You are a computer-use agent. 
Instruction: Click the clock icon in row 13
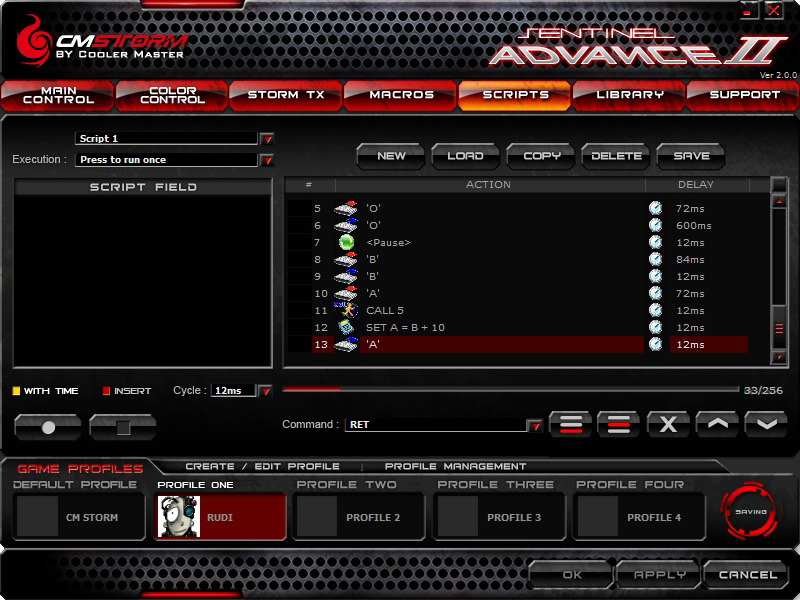pos(656,344)
